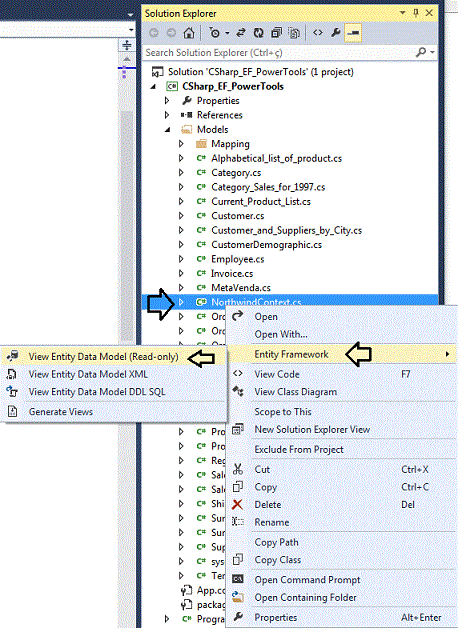Click the Search Solution Explorer field

pyautogui.click(x=280, y=52)
